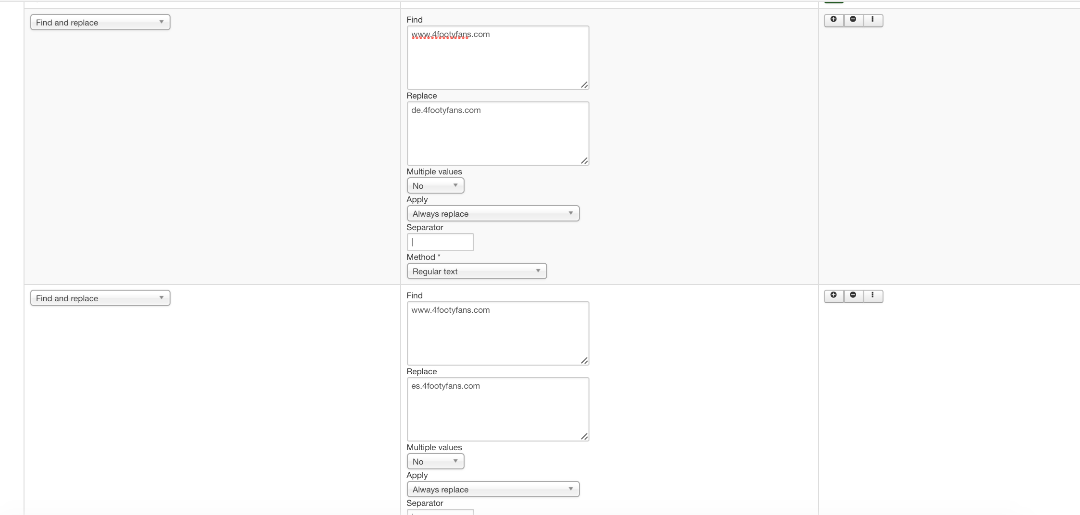This screenshot has width=1080, height=515.
Task: Expand the second 'Multiple values' No dropdown
Action: [x=435, y=462]
